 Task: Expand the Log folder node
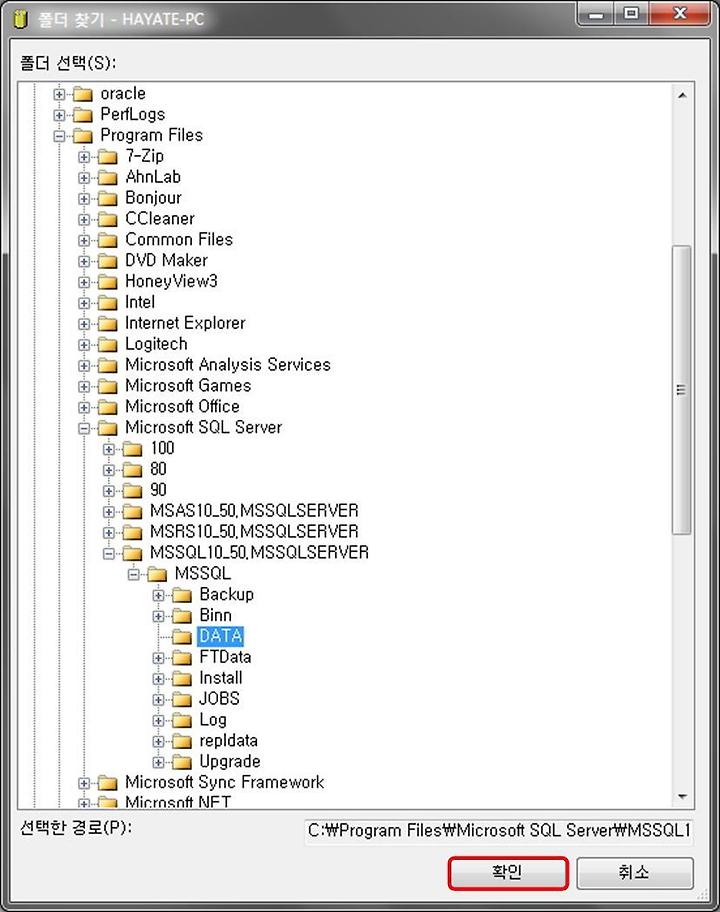pyautogui.click(x=159, y=720)
